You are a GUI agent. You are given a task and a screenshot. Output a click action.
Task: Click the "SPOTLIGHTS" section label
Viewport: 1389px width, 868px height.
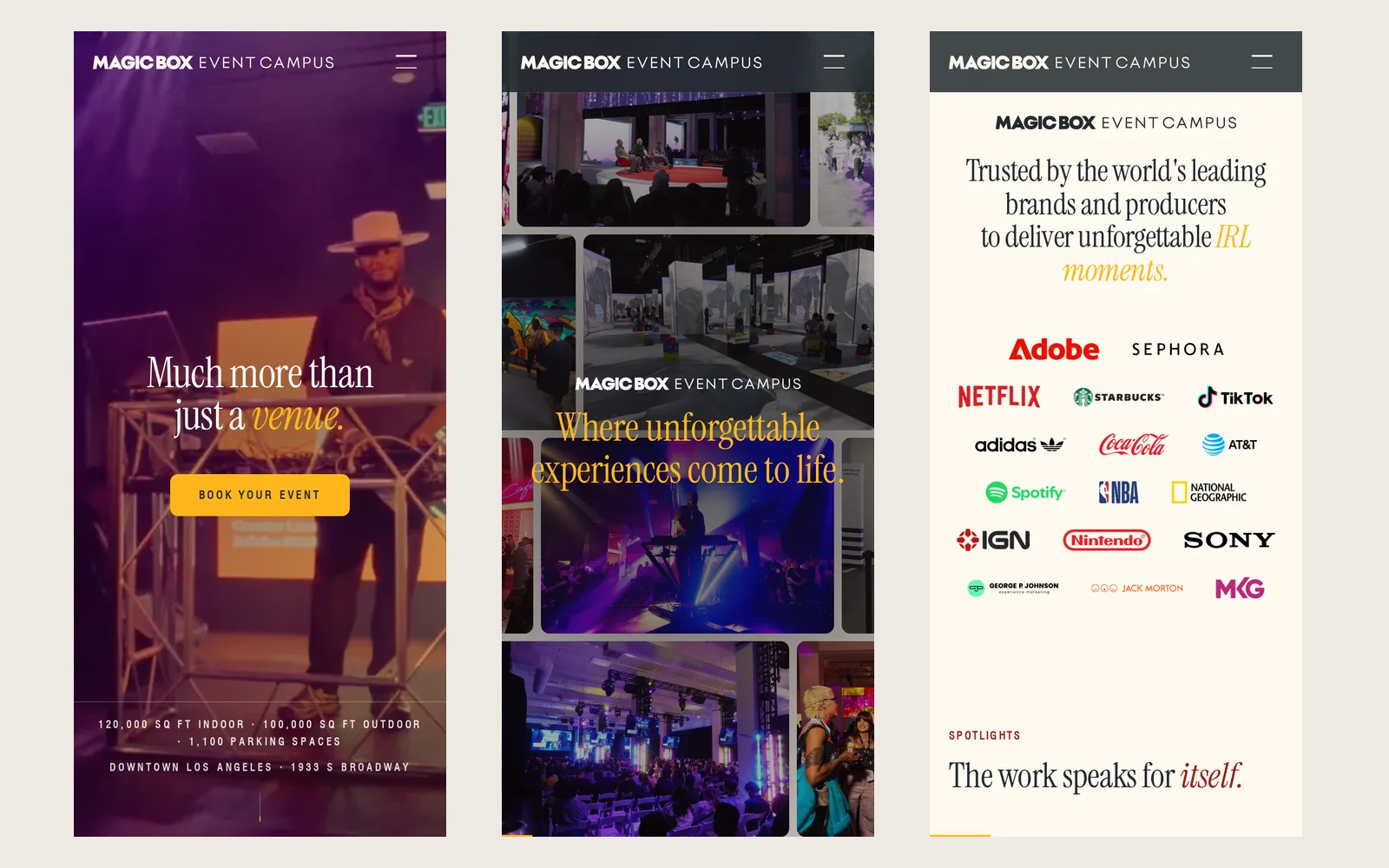point(984,735)
